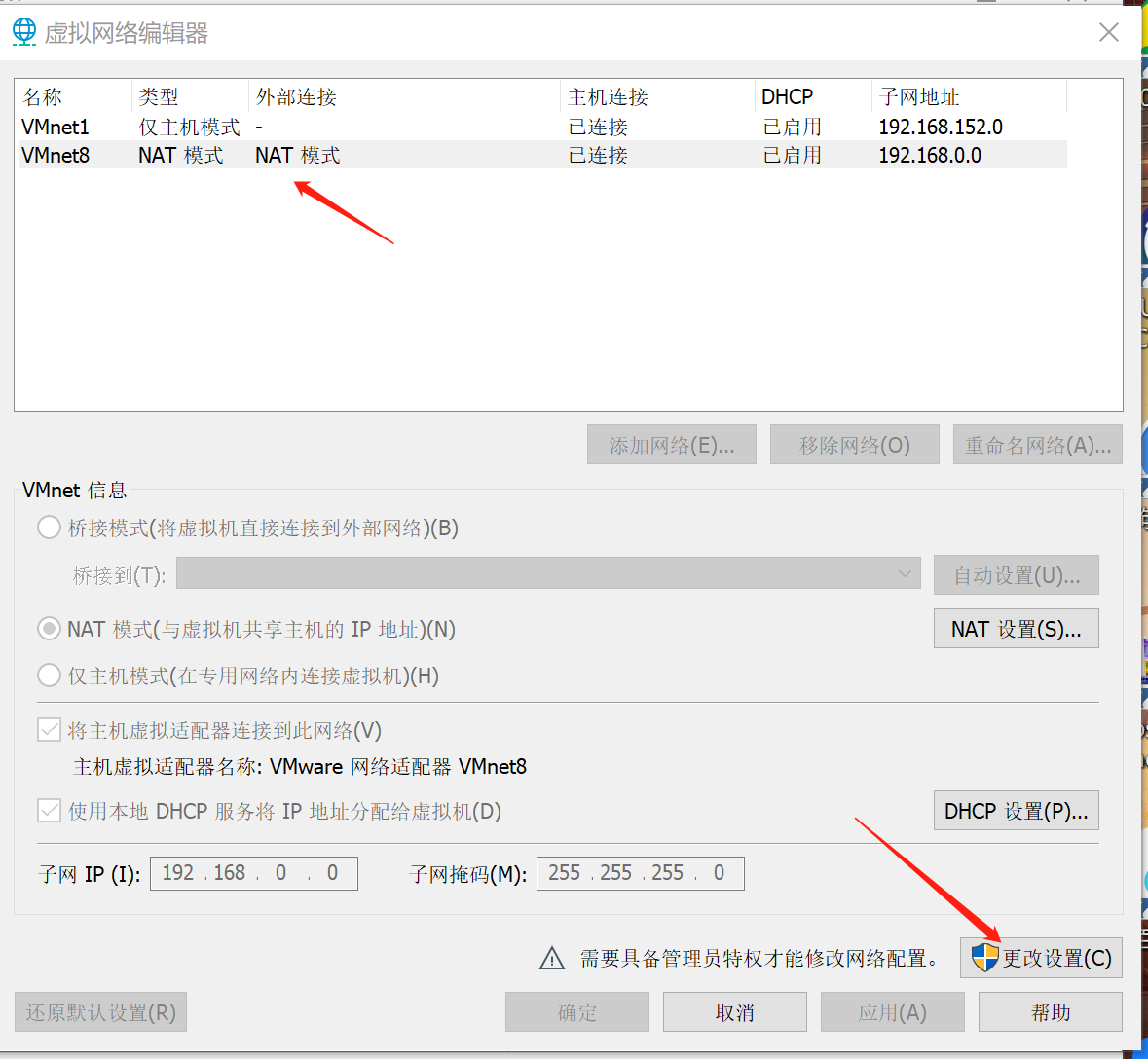Image resolution: width=1148 pixels, height=1059 pixels.
Task: Select the VMnet1 row
Action: pos(543,127)
